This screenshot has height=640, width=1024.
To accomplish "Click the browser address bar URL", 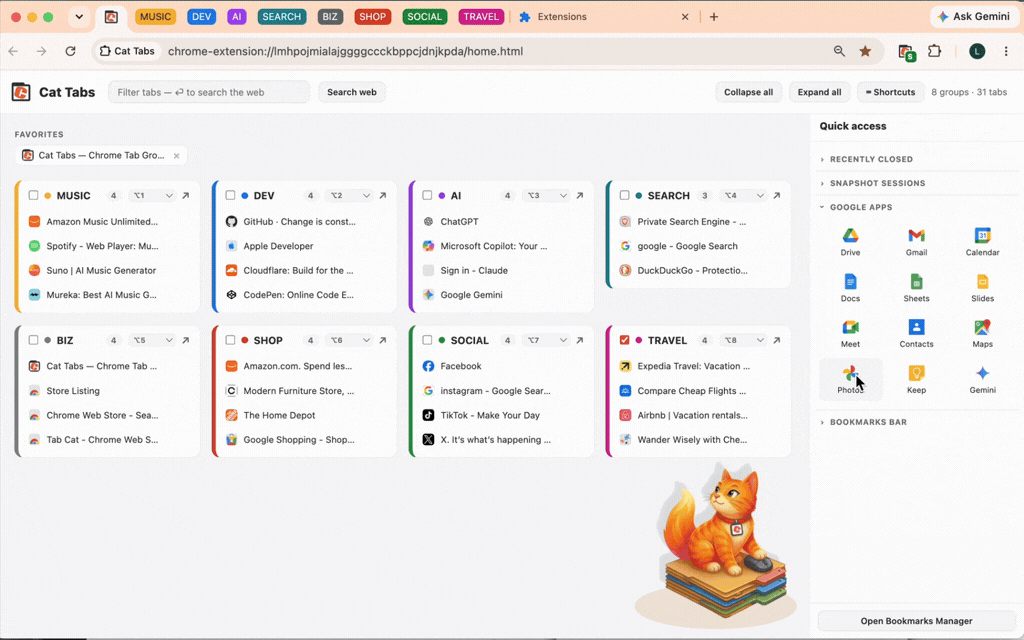I will (x=345, y=51).
